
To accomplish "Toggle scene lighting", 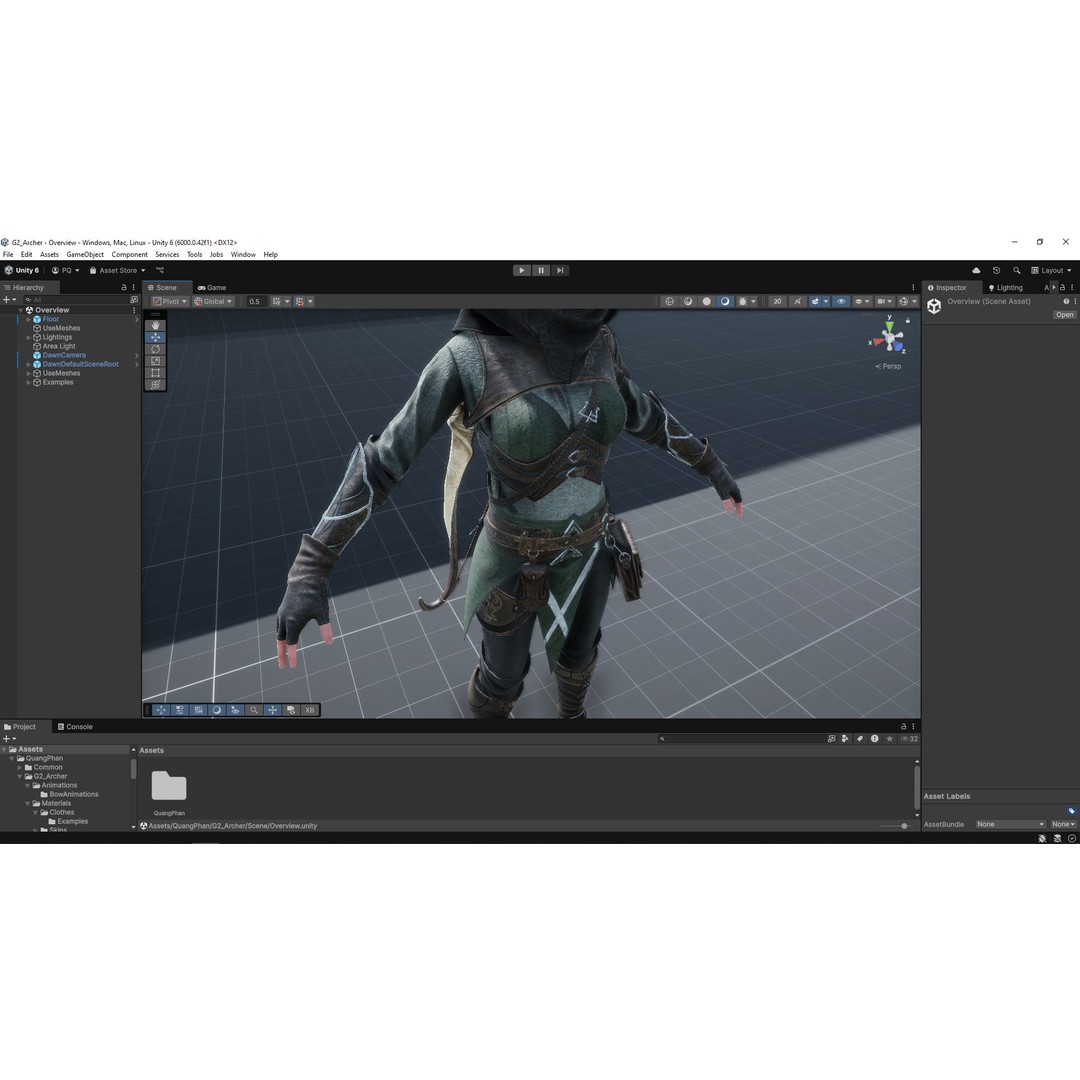I will [797, 301].
